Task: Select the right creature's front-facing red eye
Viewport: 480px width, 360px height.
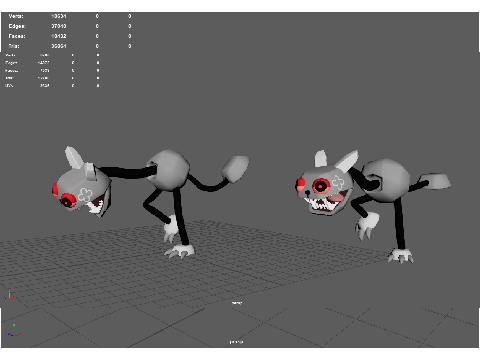Action: coord(321,186)
